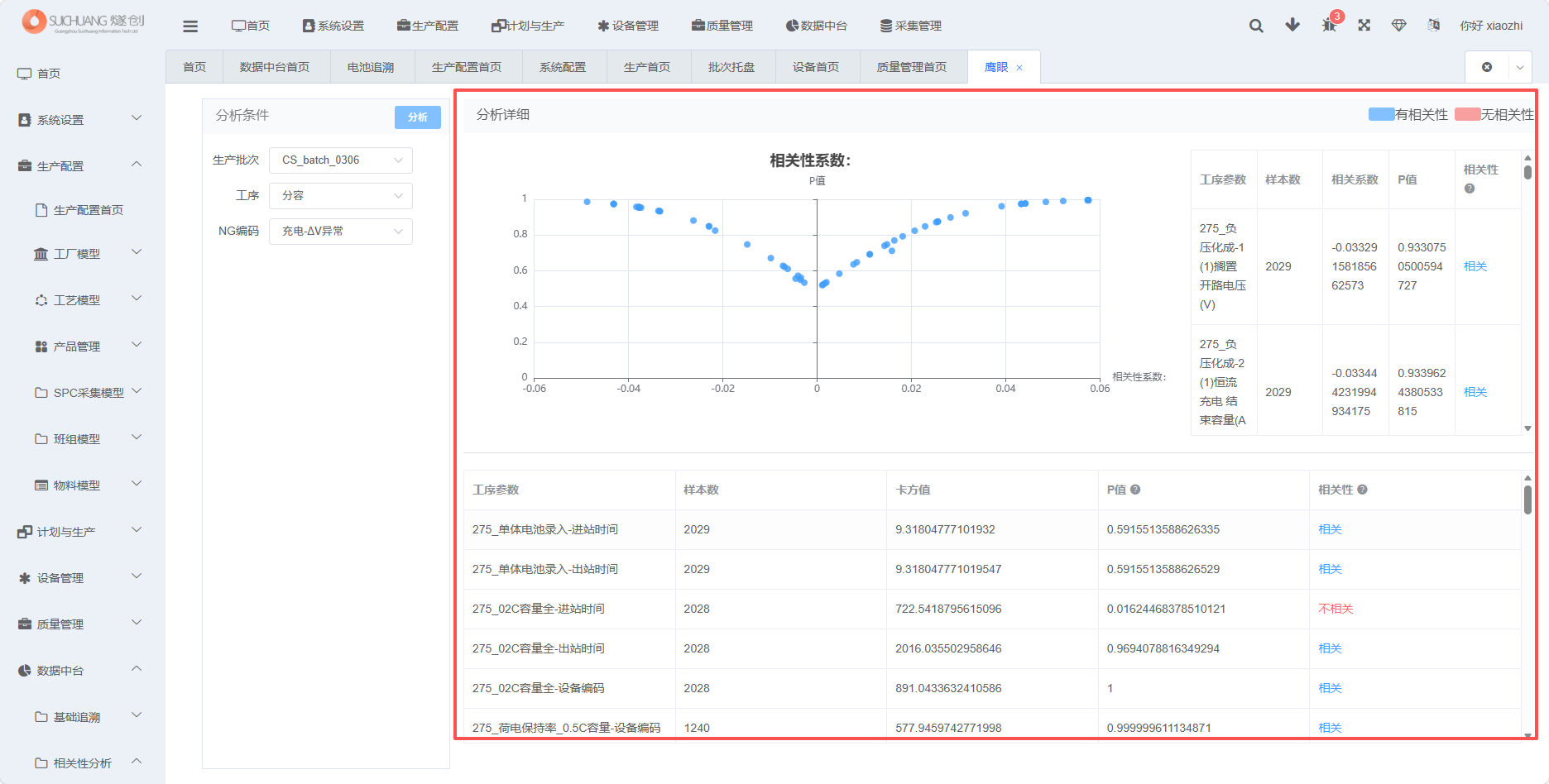The image size is (1549, 784).
Task: Click 不相关 link for 275_02C容量全-进站时间
Action: pos(1336,609)
